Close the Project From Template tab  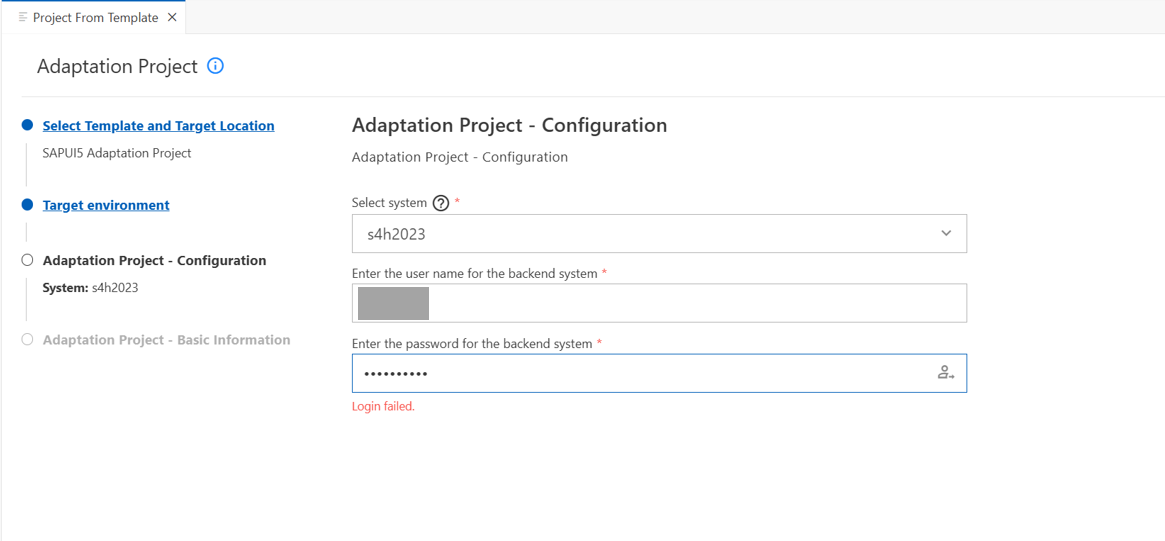tap(172, 17)
